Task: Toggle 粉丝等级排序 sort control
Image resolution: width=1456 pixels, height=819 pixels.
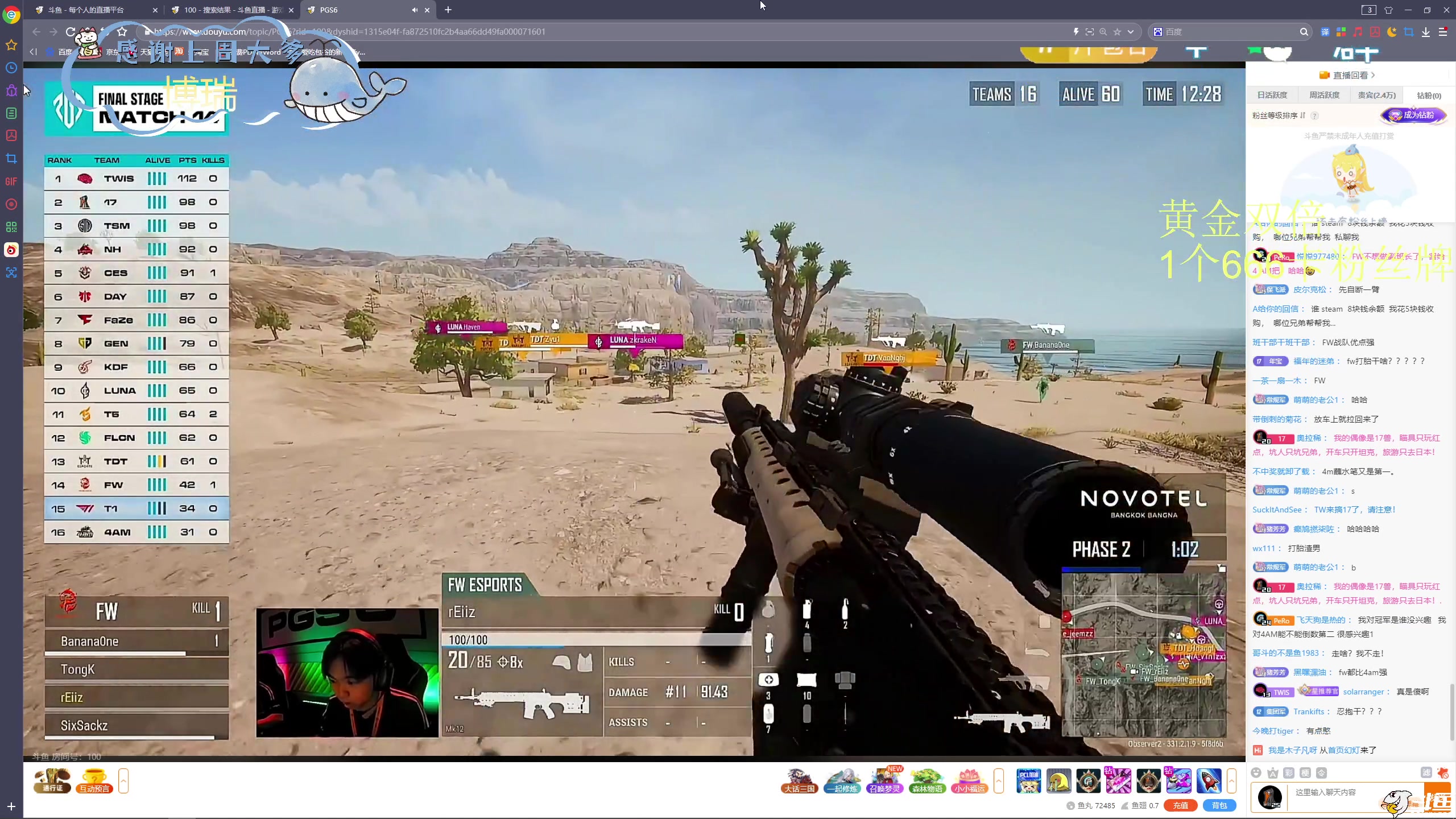Action: tap(1279, 115)
